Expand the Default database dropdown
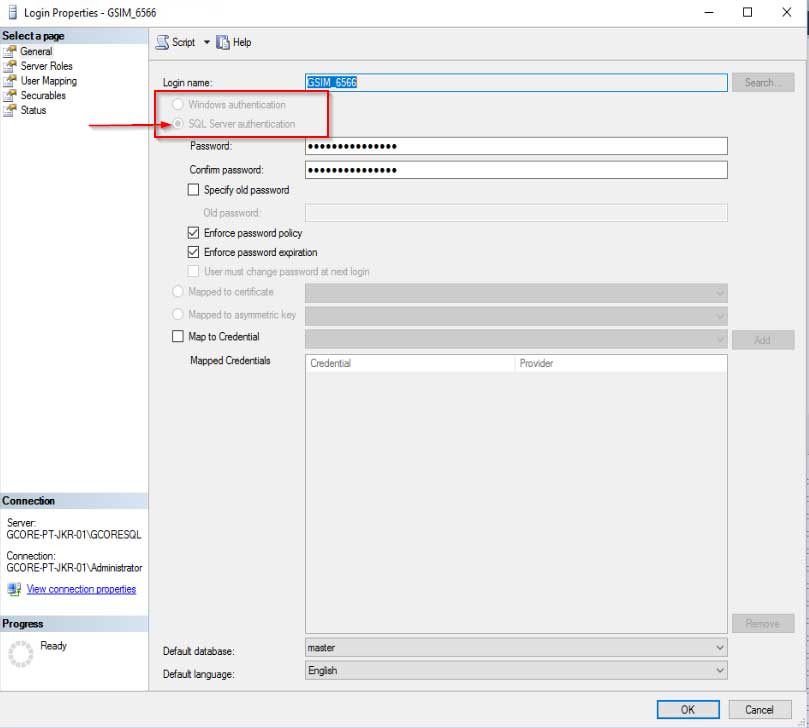 click(x=719, y=648)
